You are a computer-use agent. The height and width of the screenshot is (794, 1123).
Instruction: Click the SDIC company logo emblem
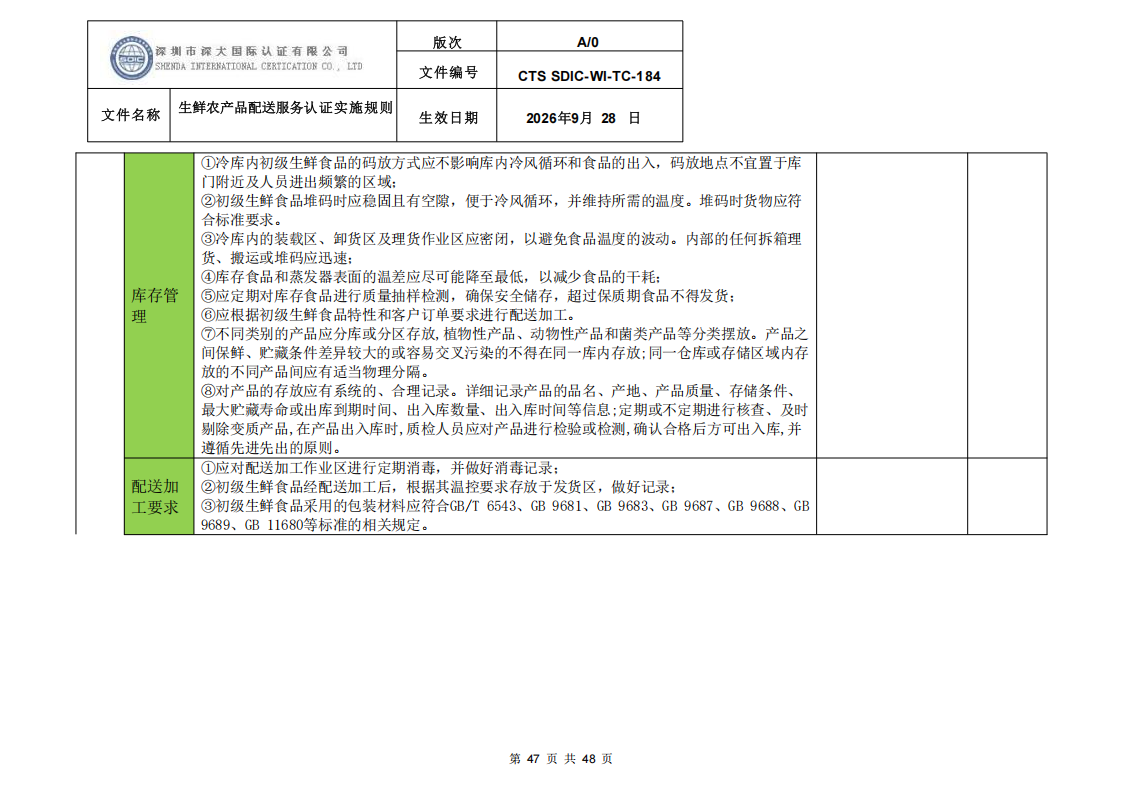(131, 57)
